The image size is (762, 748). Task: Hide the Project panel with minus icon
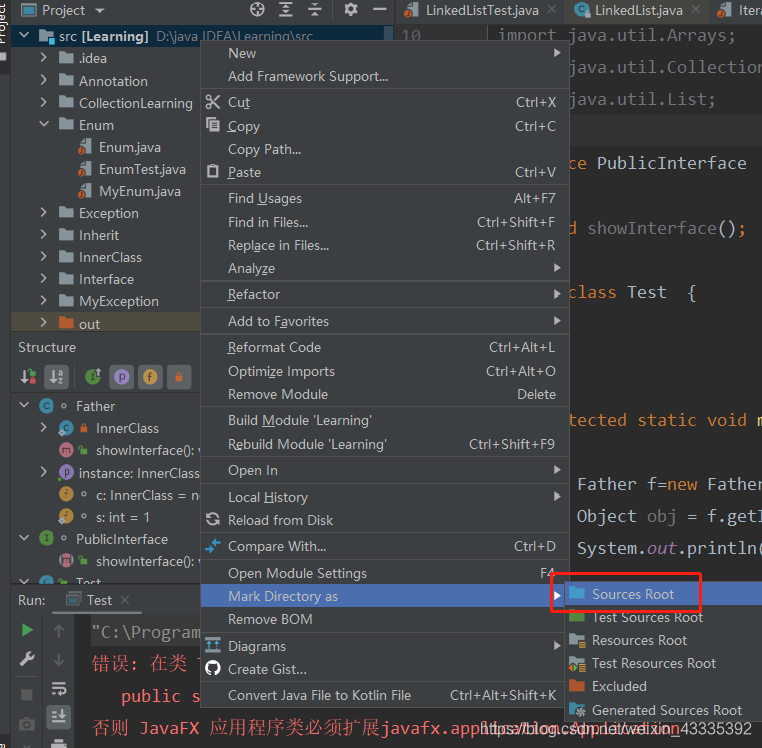380,10
